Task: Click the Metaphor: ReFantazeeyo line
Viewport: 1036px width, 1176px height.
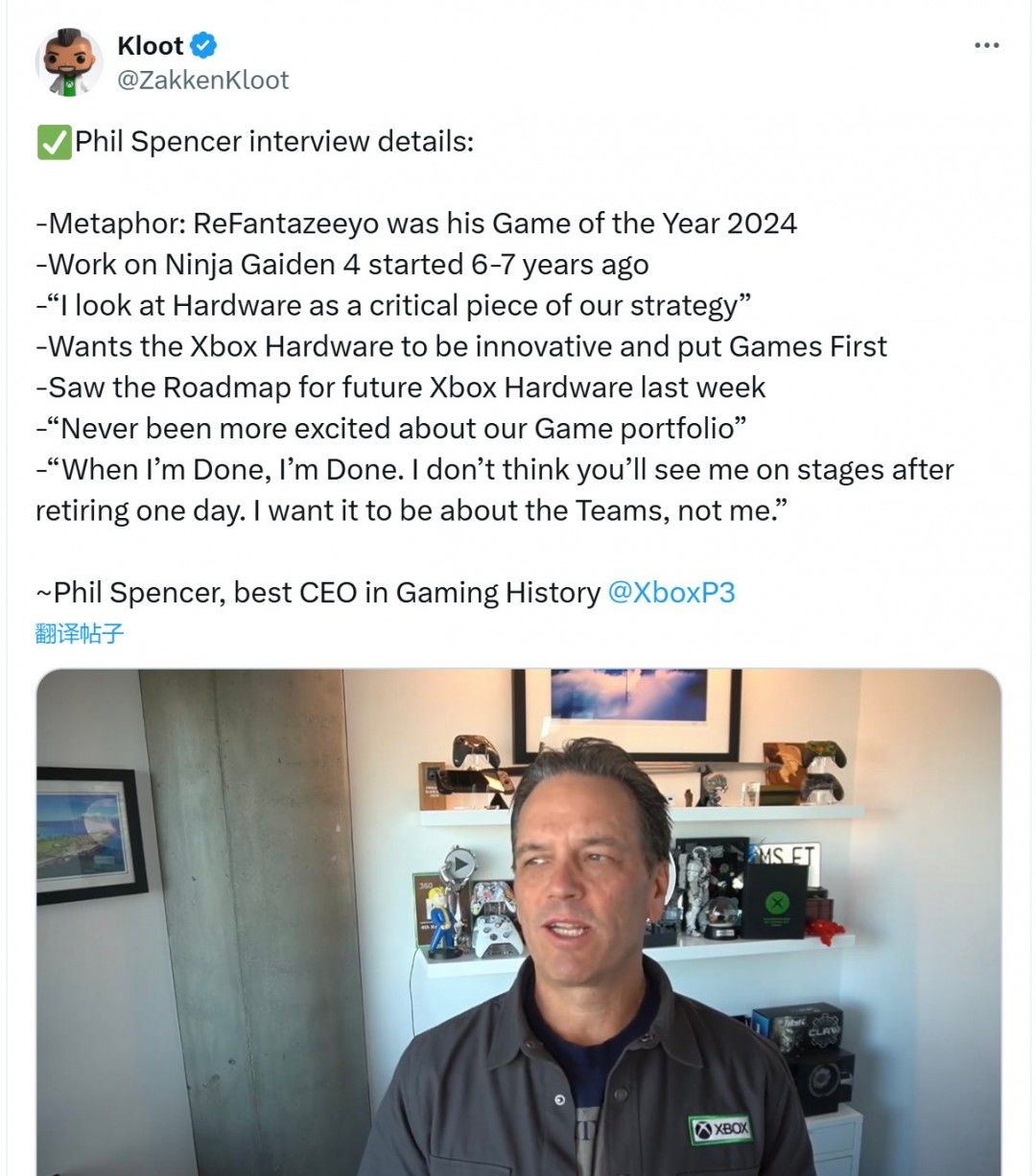Action: tap(416, 223)
